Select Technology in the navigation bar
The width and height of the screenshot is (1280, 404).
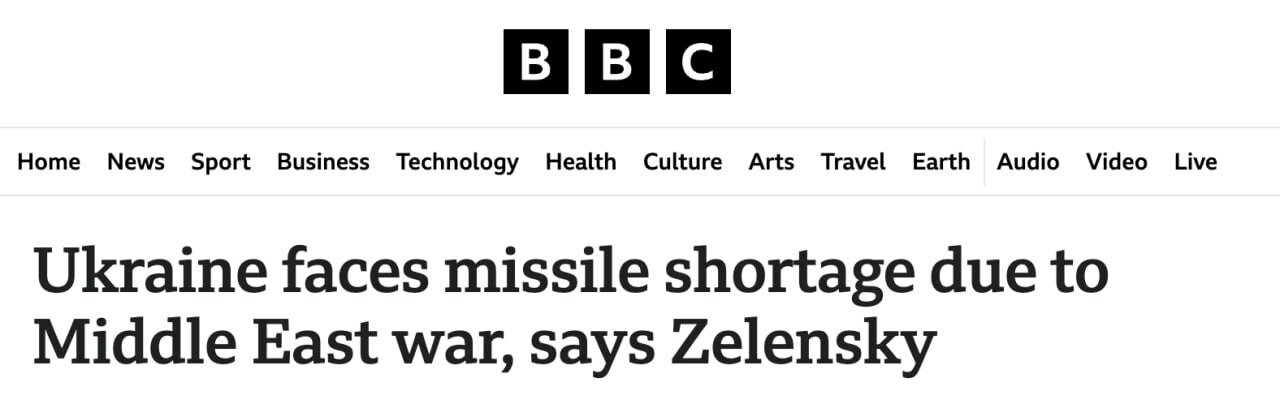coord(457,162)
